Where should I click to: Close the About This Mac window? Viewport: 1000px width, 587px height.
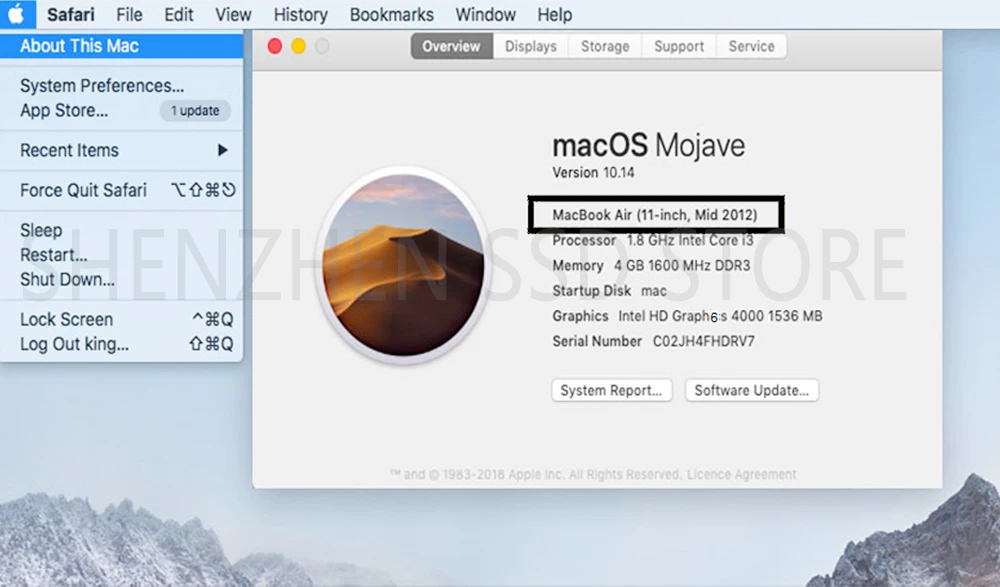click(x=275, y=47)
